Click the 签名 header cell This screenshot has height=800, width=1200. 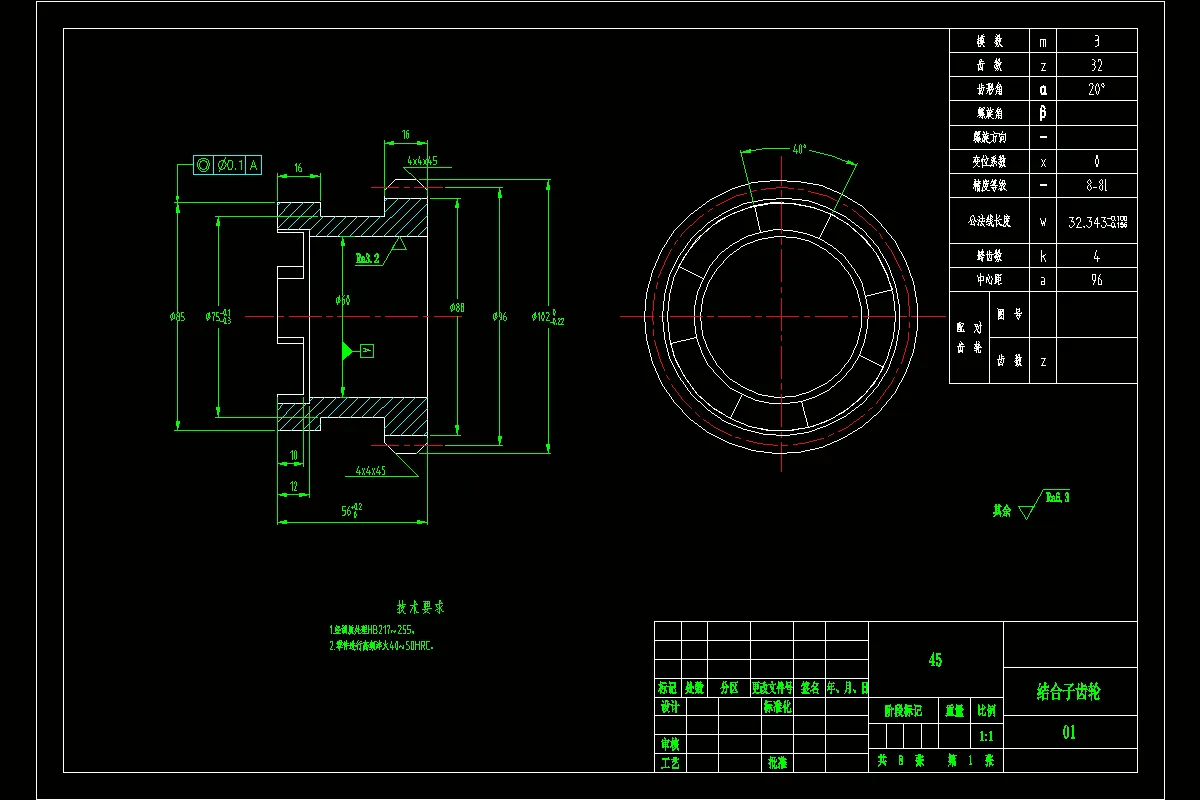click(810, 688)
